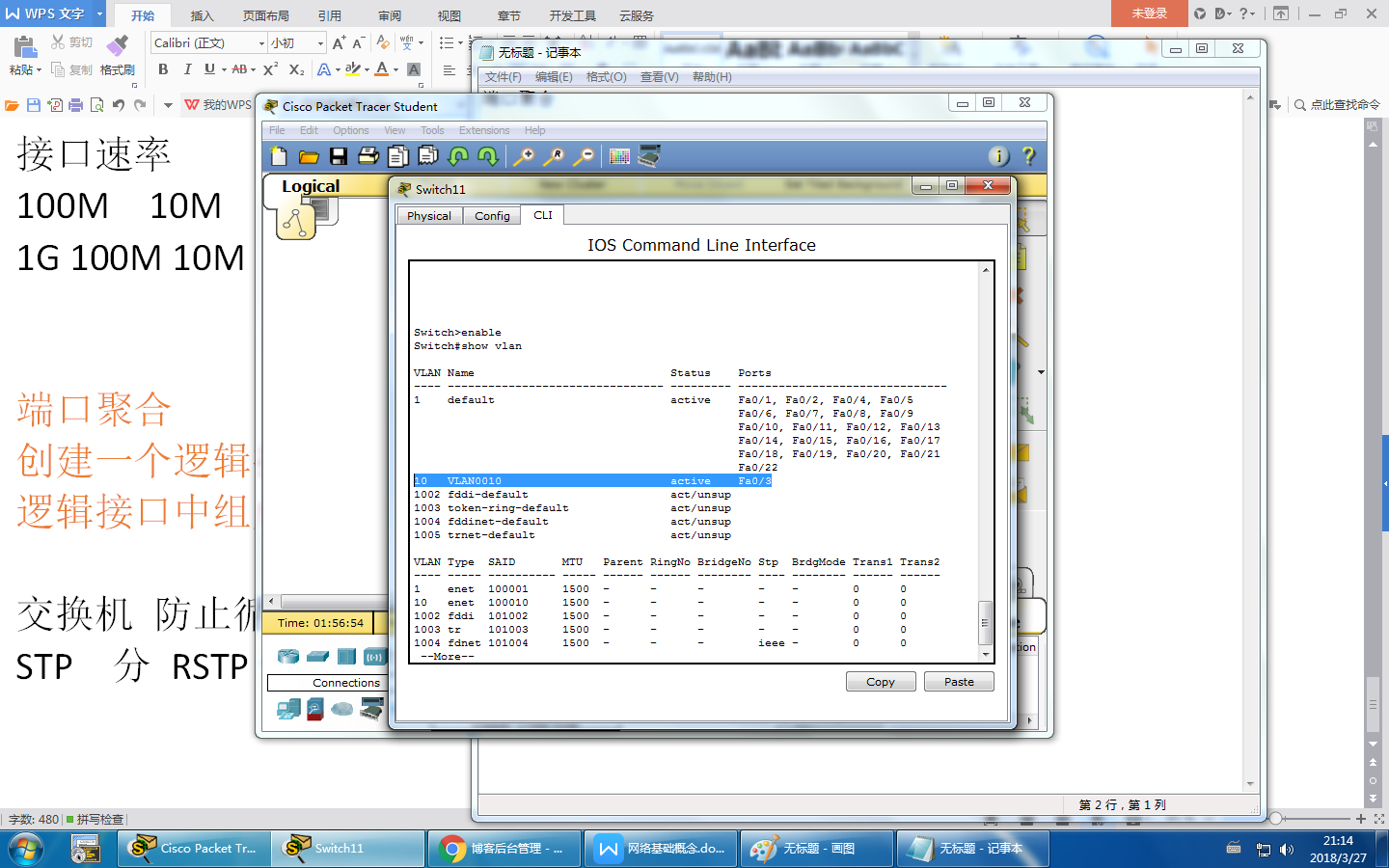Open Chrome from the Windows taskbar
Image resolution: width=1389 pixels, height=868 pixels.
click(x=504, y=849)
